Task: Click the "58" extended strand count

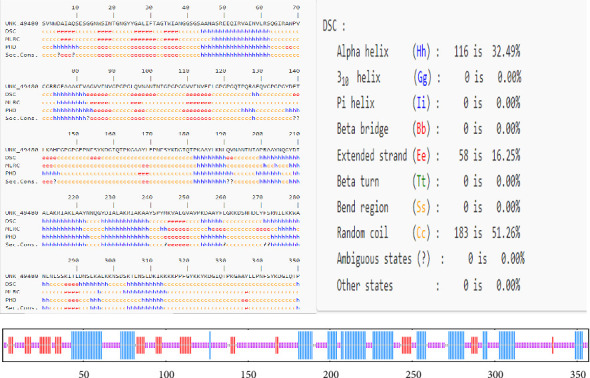Action: tap(464, 155)
